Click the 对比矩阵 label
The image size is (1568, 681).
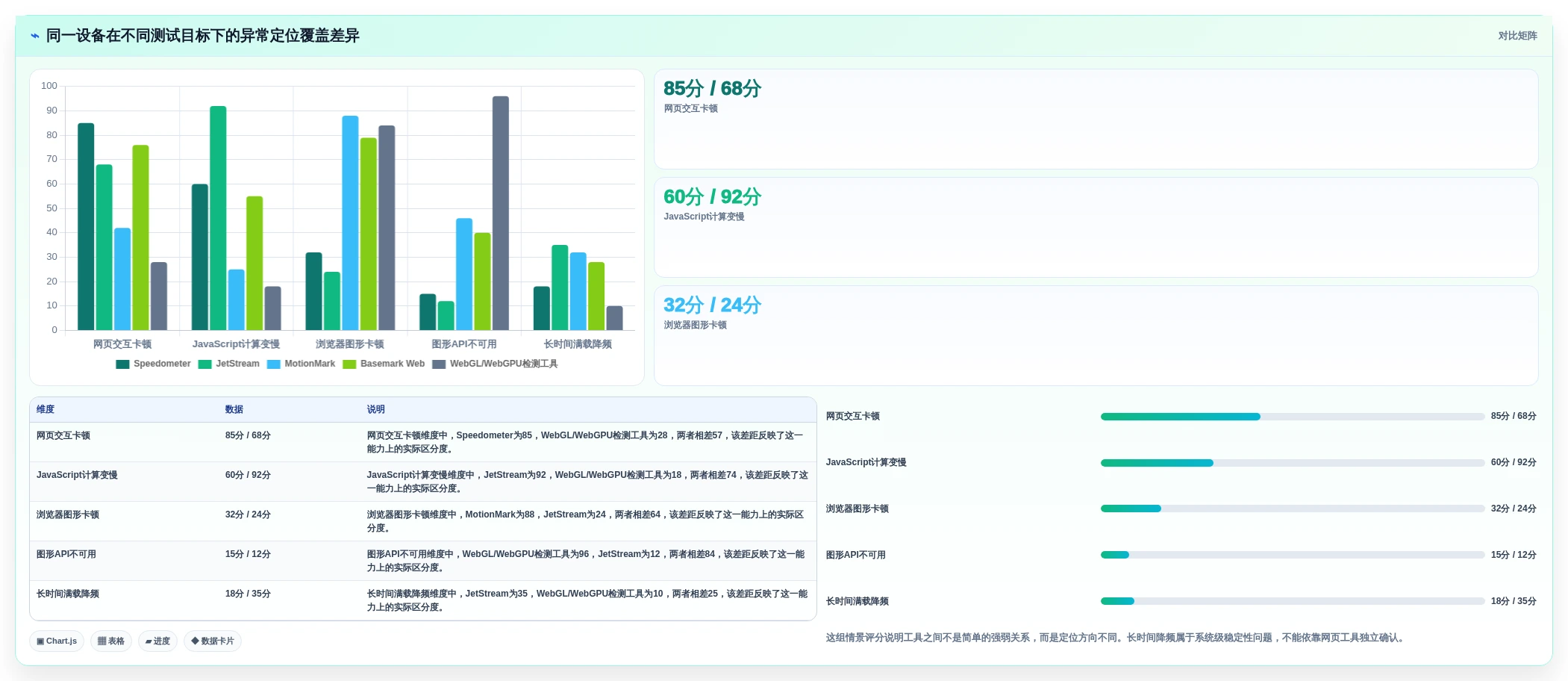click(x=1517, y=36)
